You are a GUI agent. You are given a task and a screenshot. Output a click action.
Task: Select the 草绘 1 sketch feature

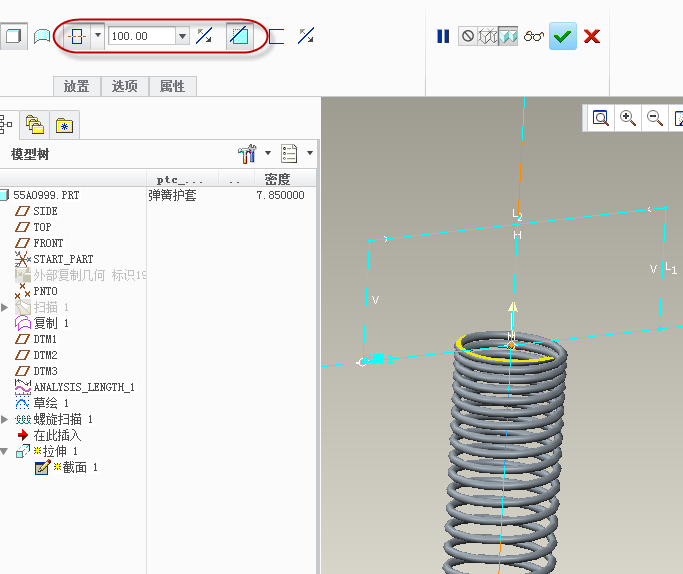click(51, 403)
